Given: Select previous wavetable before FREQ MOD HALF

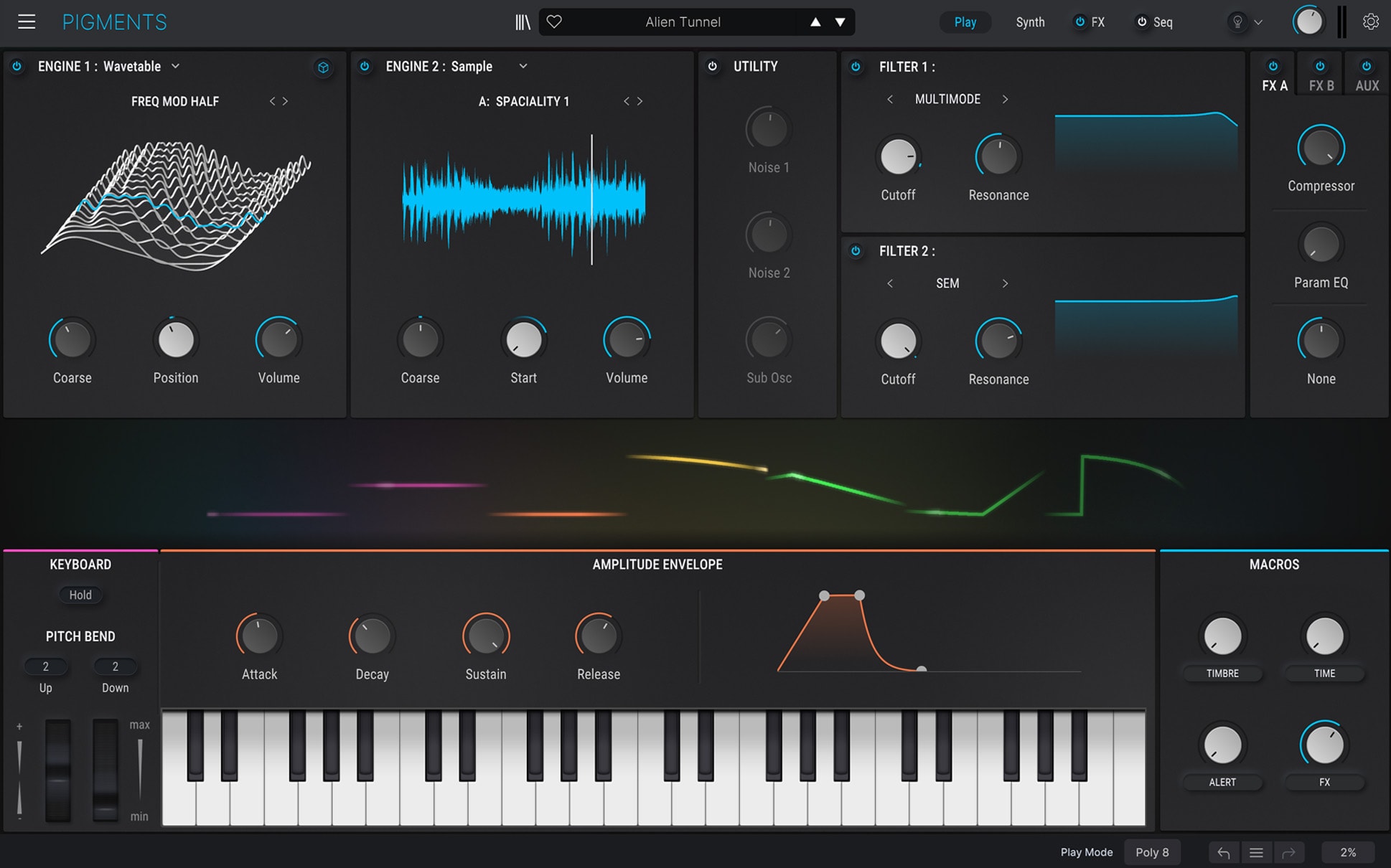Looking at the screenshot, I should pyautogui.click(x=272, y=101).
